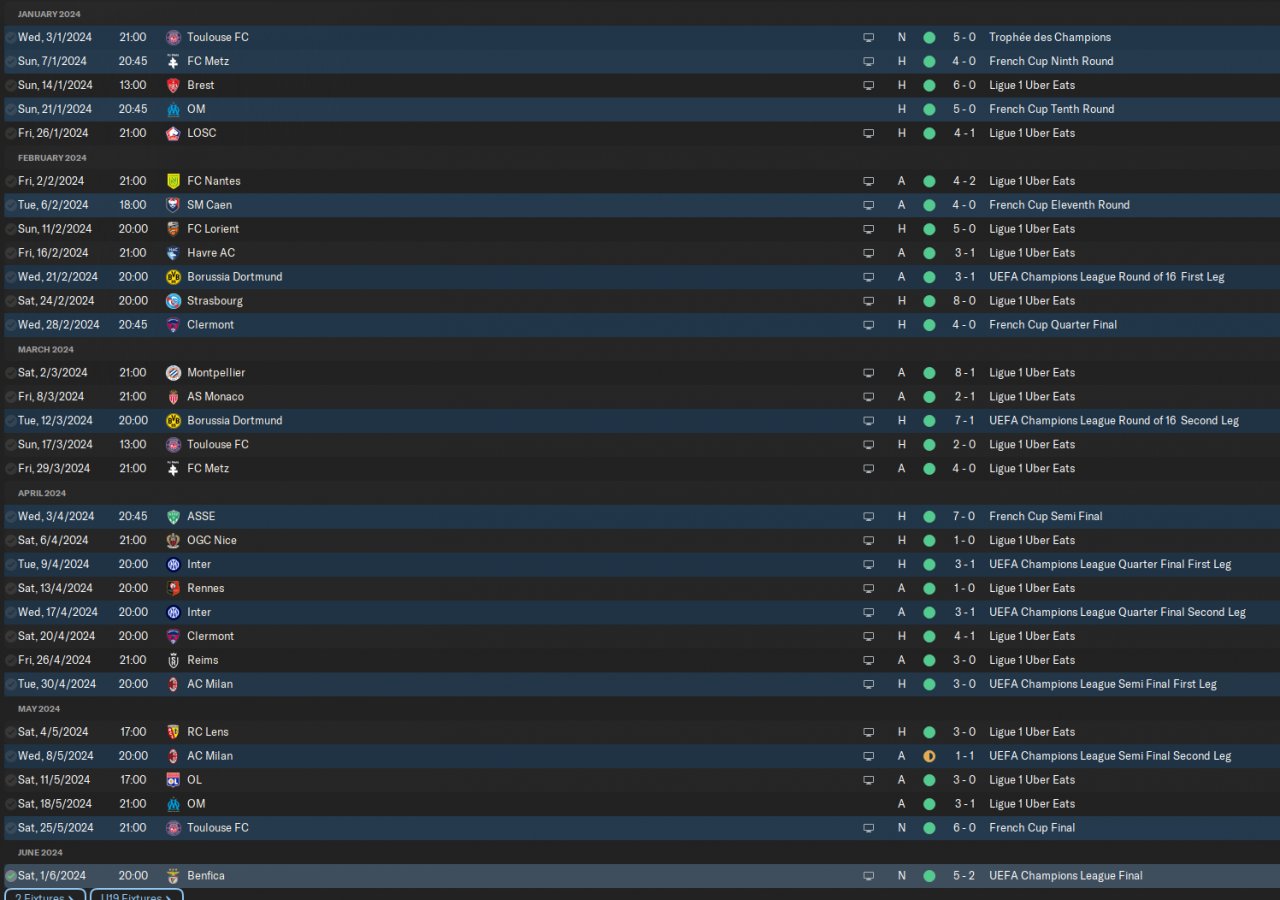Click the OM badge on the 21/1/2024 fixture
This screenshot has height=900, width=1280.
tap(173, 109)
